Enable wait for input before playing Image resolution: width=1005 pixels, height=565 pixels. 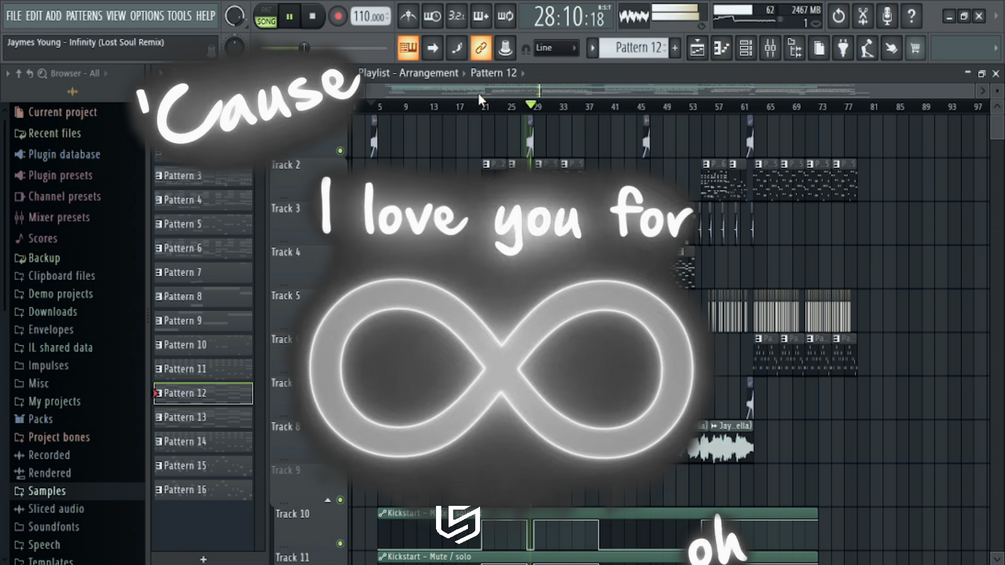click(x=432, y=16)
